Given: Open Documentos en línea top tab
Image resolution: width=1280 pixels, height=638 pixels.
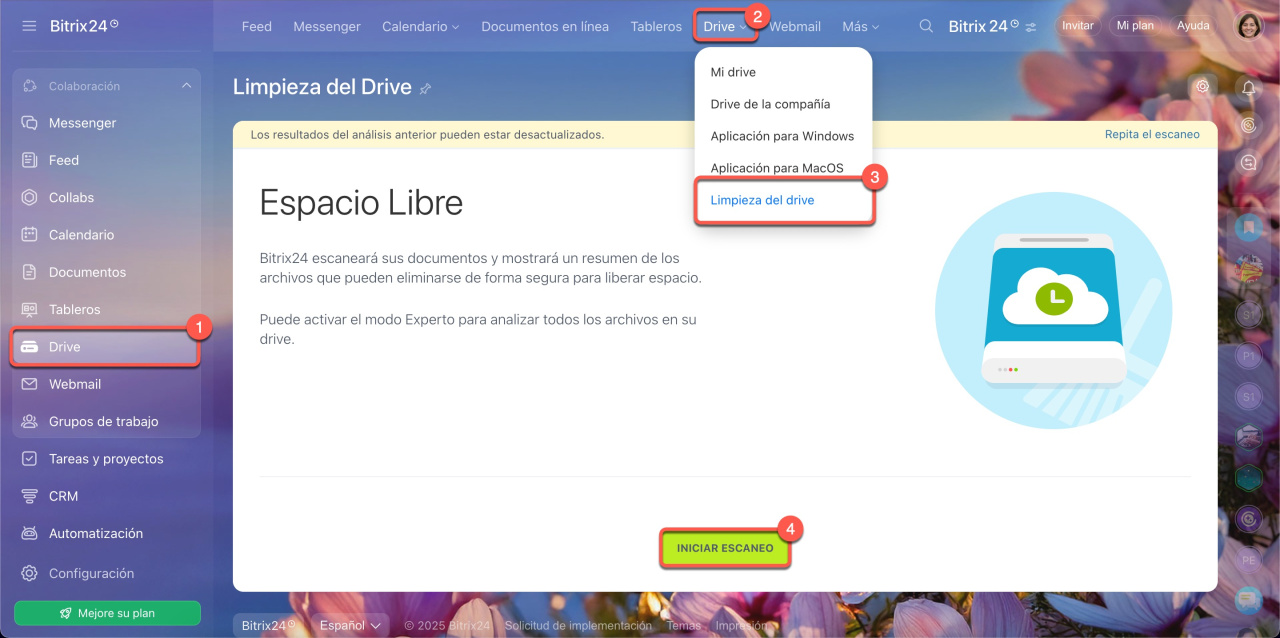Looking at the screenshot, I should (545, 27).
